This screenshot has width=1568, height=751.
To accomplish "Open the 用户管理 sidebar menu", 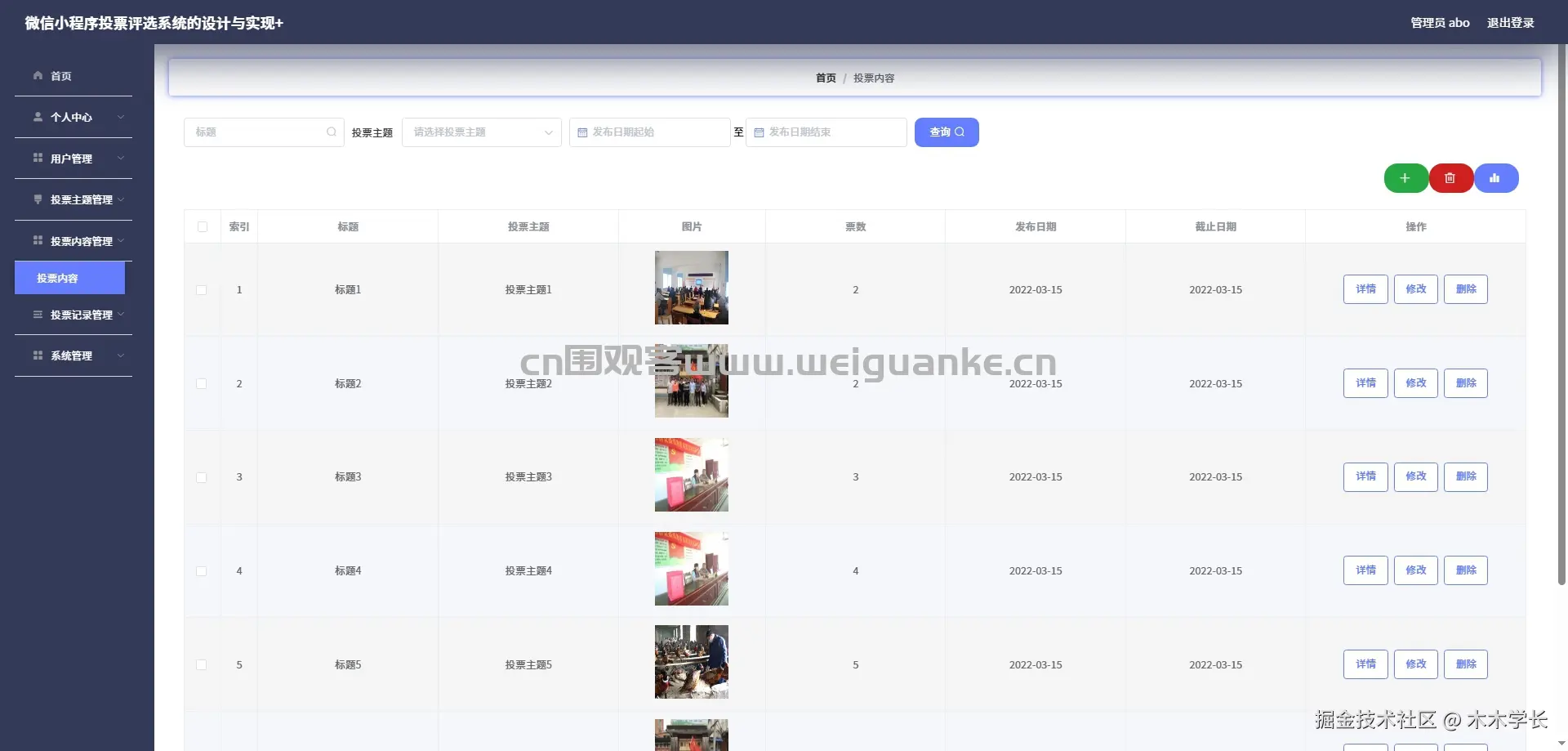I will tap(73, 159).
